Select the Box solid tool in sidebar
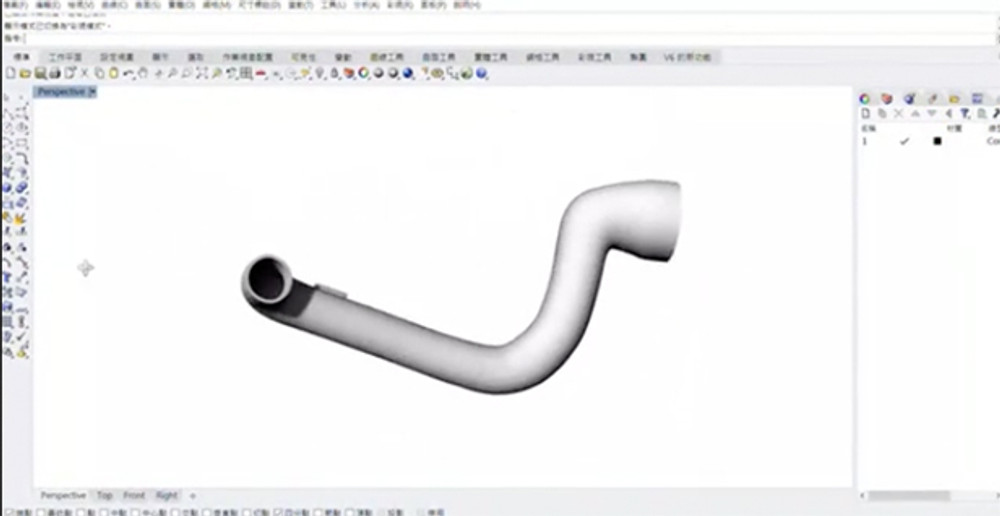The height and width of the screenshot is (516, 1000). click(7, 188)
